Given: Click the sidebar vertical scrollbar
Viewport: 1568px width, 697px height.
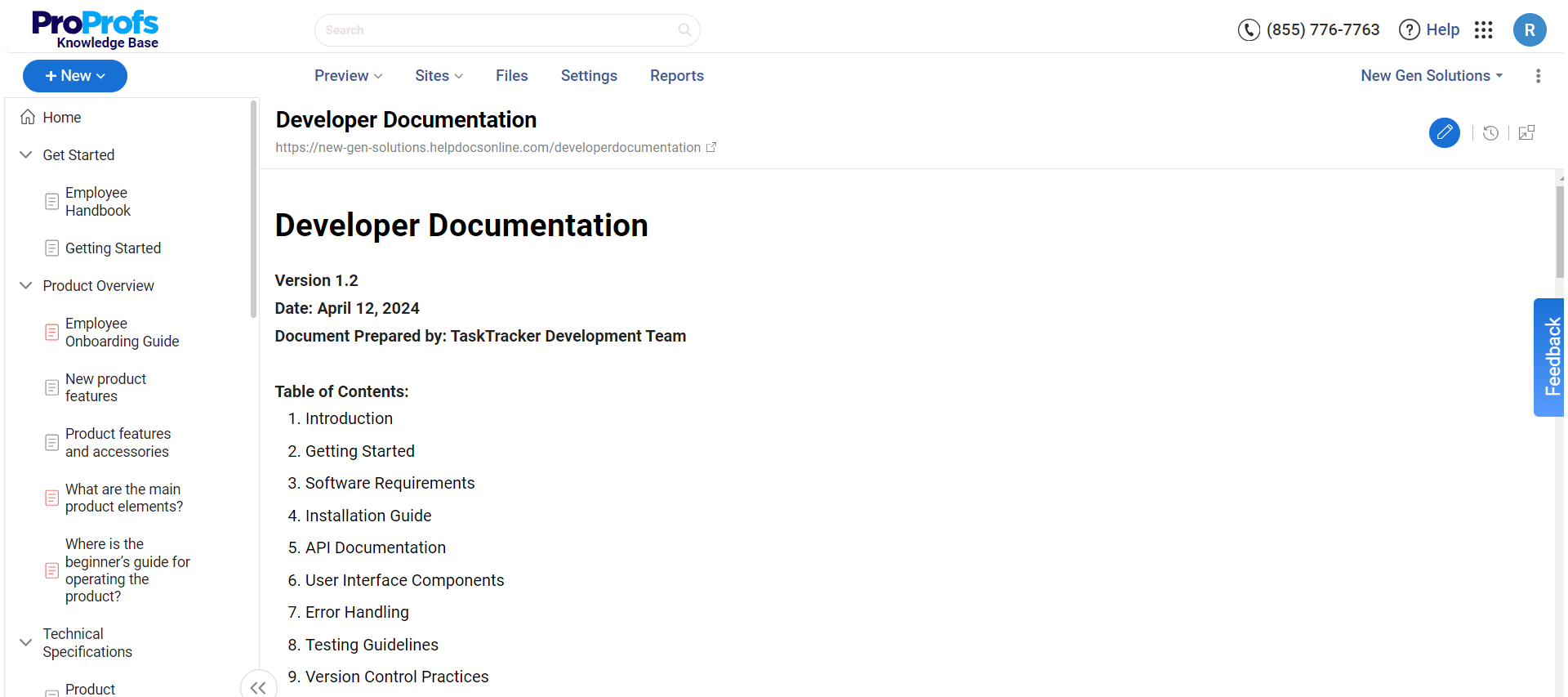Looking at the screenshot, I should [253, 208].
